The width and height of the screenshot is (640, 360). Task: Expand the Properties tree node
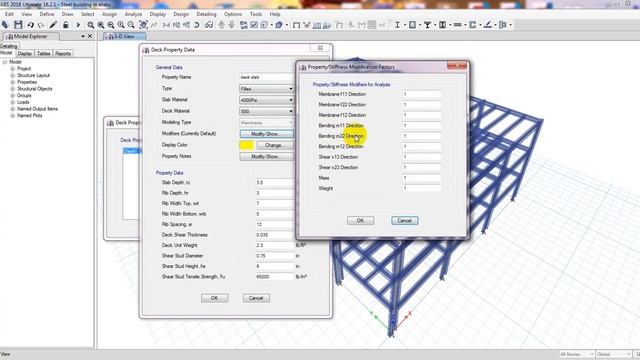(x=13, y=82)
